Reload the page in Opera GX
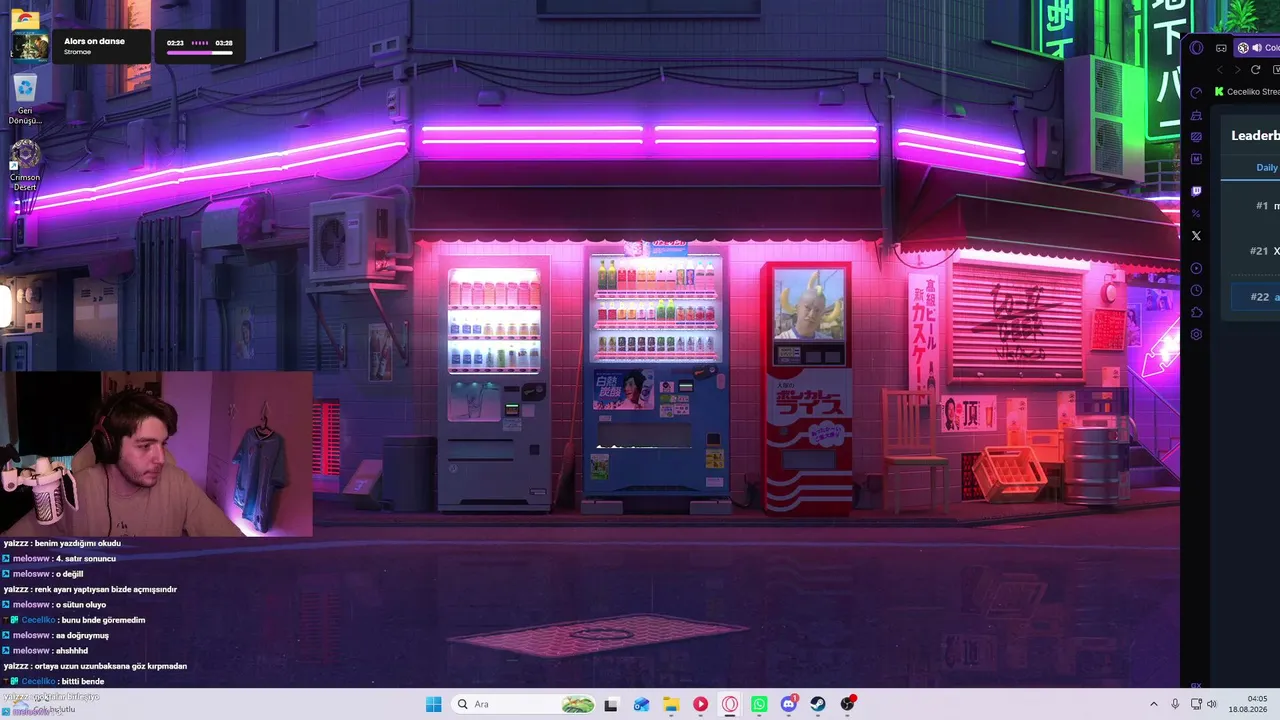 pyautogui.click(x=1256, y=70)
